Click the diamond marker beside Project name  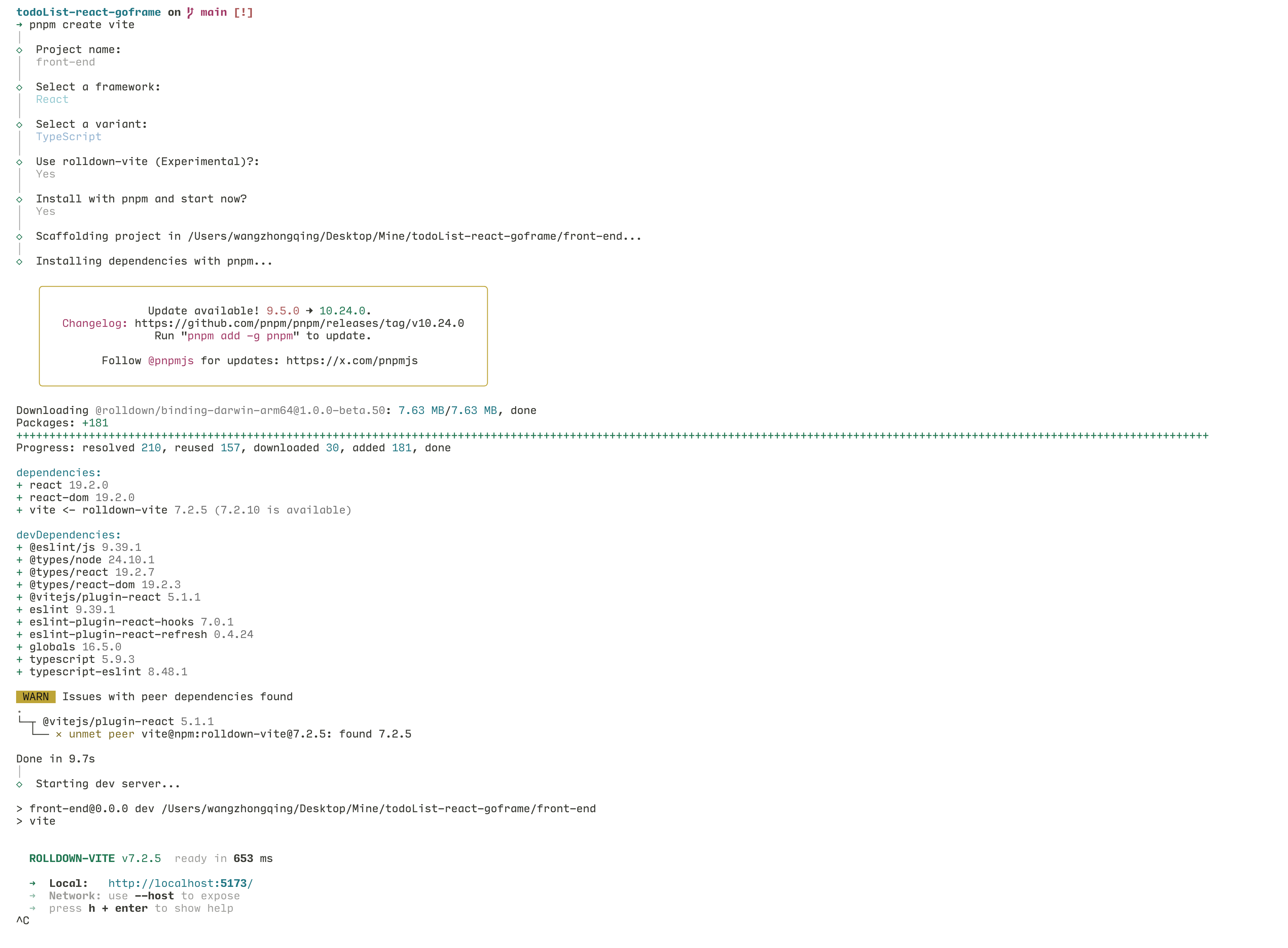point(19,51)
